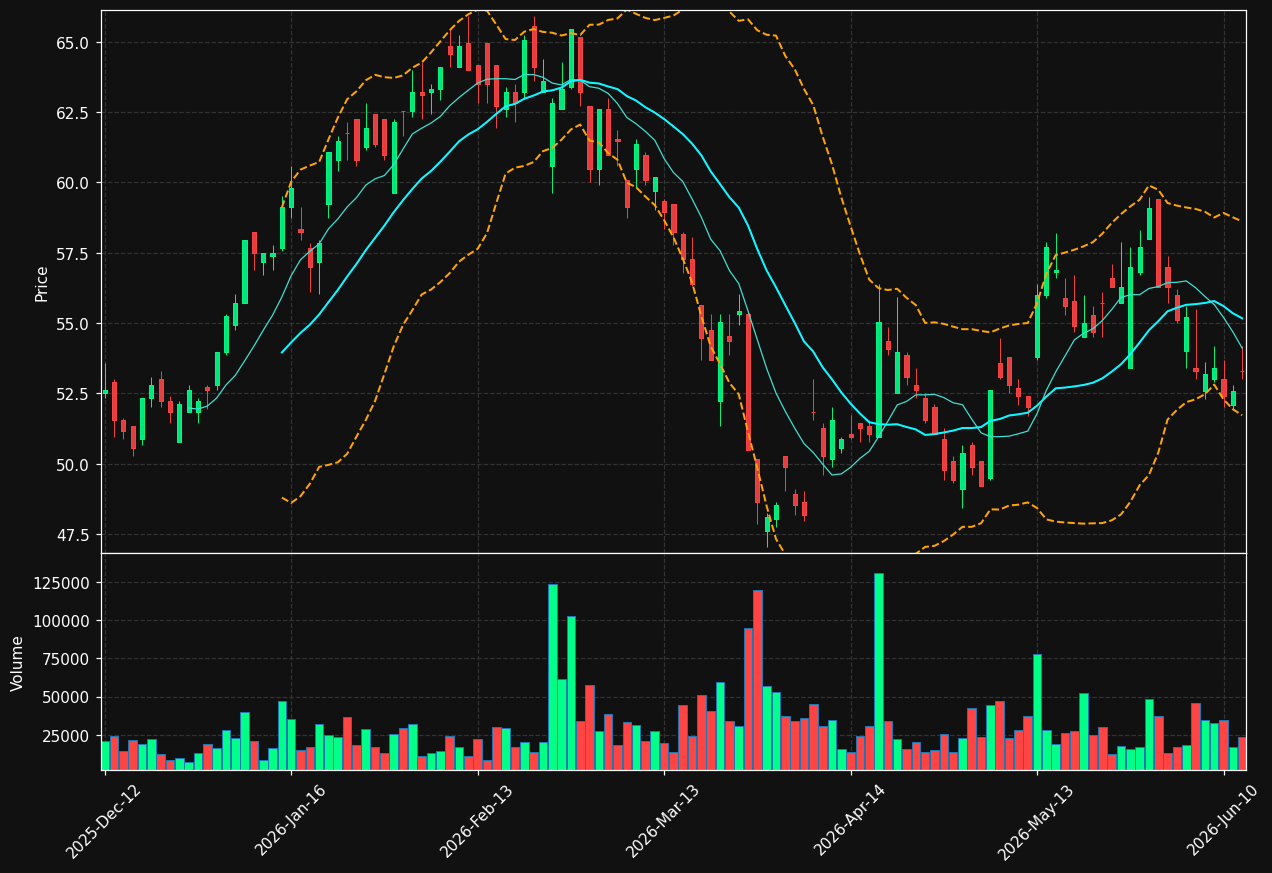Click the 60.0 price axis tick

pos(73,183)
